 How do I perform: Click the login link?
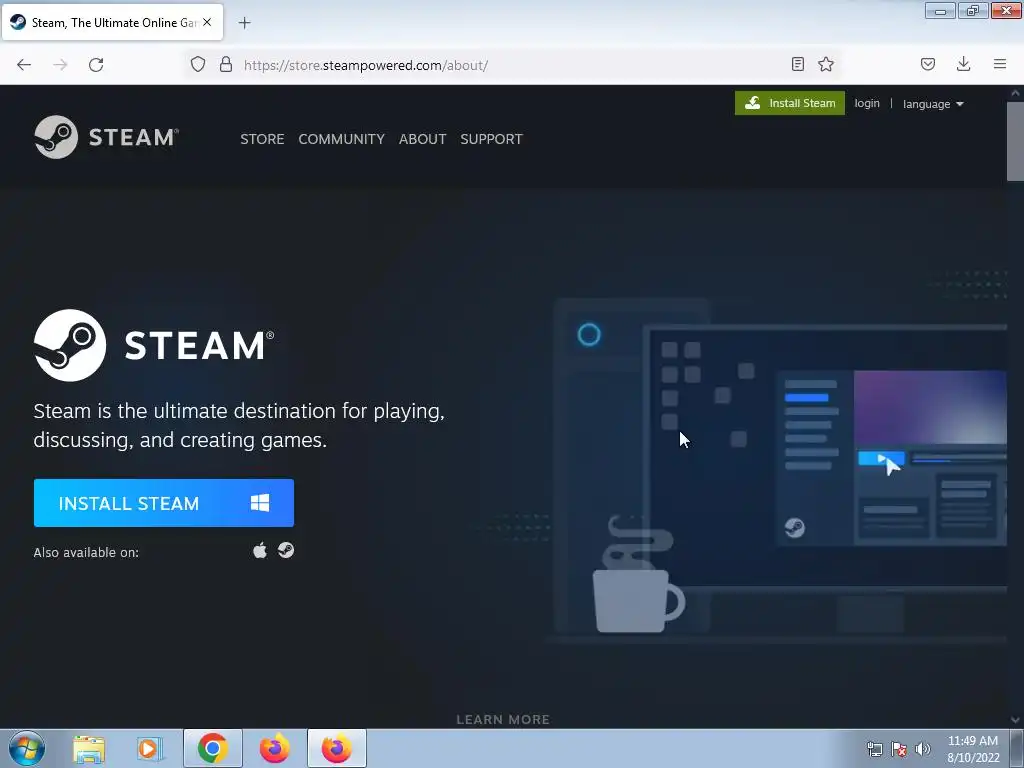[867, 103]
